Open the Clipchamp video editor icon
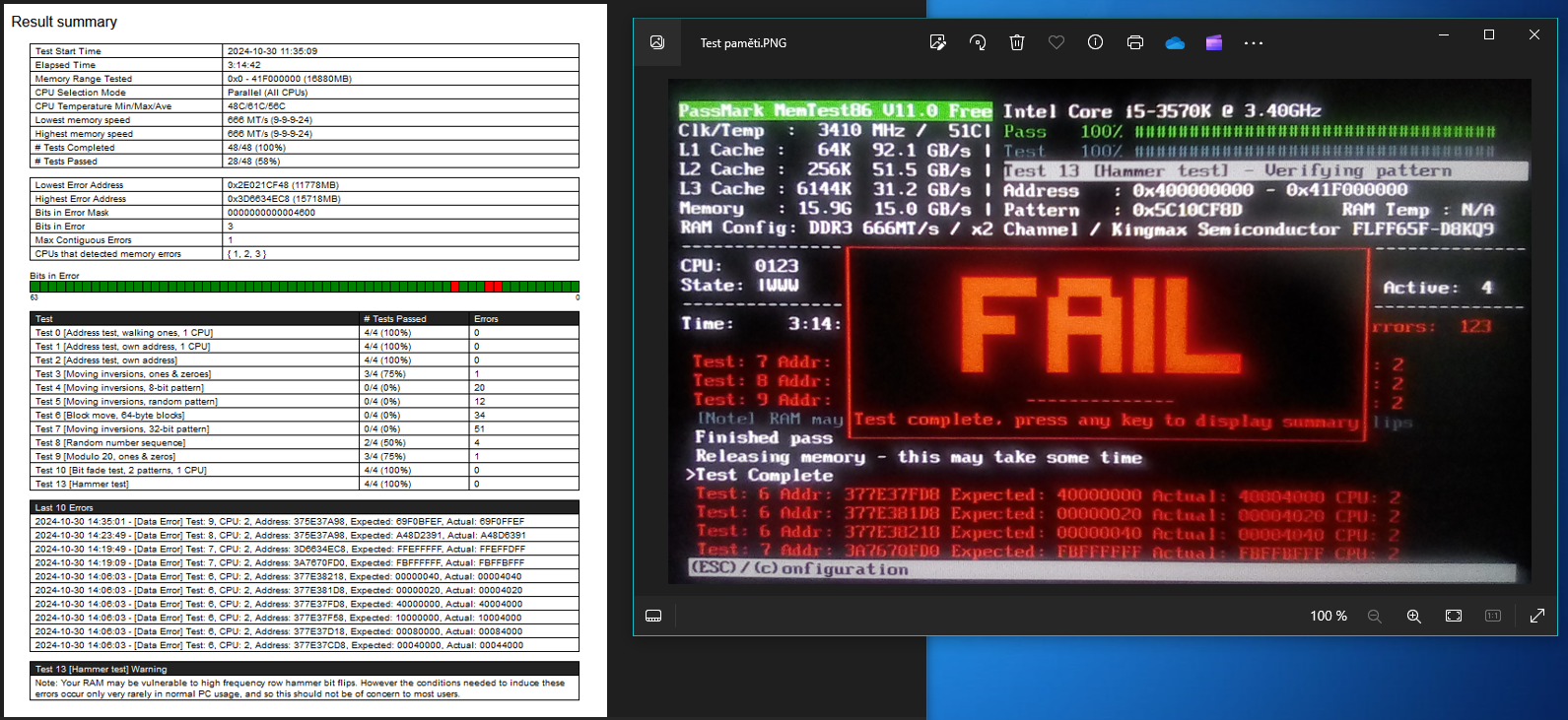 (1214, 42)
